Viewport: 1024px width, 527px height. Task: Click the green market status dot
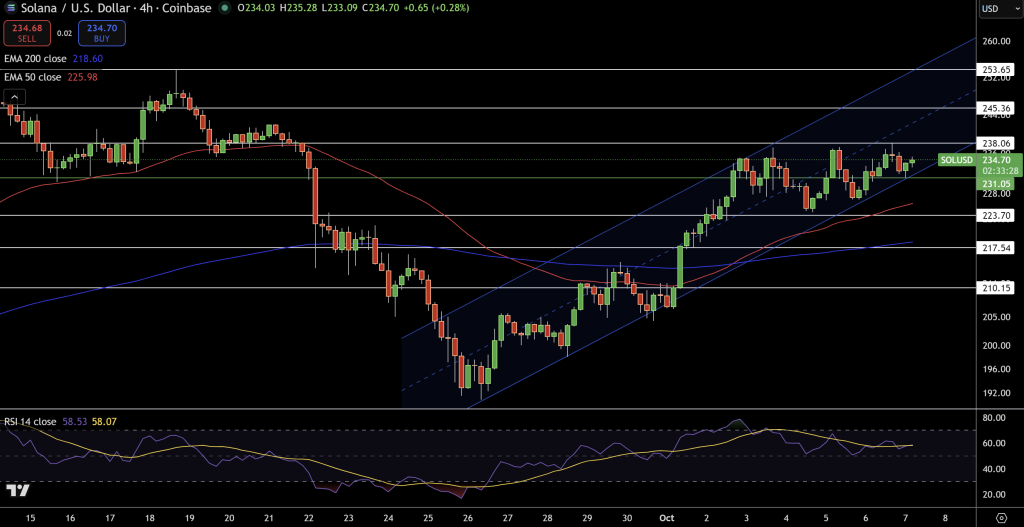tap(230, 9)
